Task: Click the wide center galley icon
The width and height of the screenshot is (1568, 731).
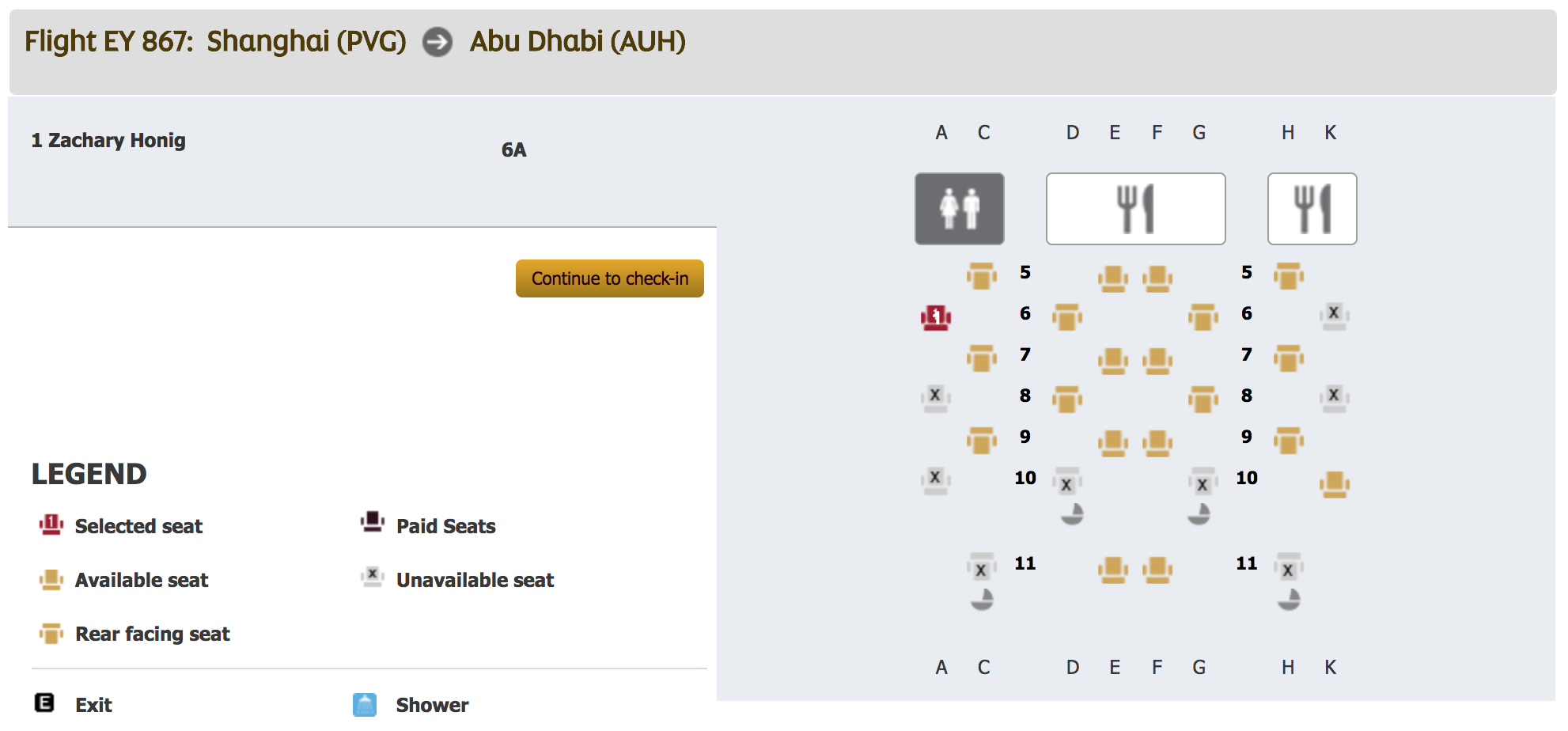Action: click(x=1135, y=209)
